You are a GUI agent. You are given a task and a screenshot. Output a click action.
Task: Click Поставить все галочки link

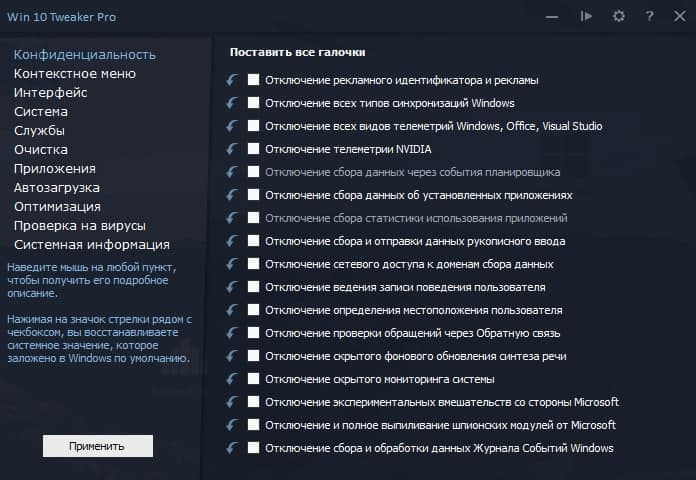tap(297, 52)
